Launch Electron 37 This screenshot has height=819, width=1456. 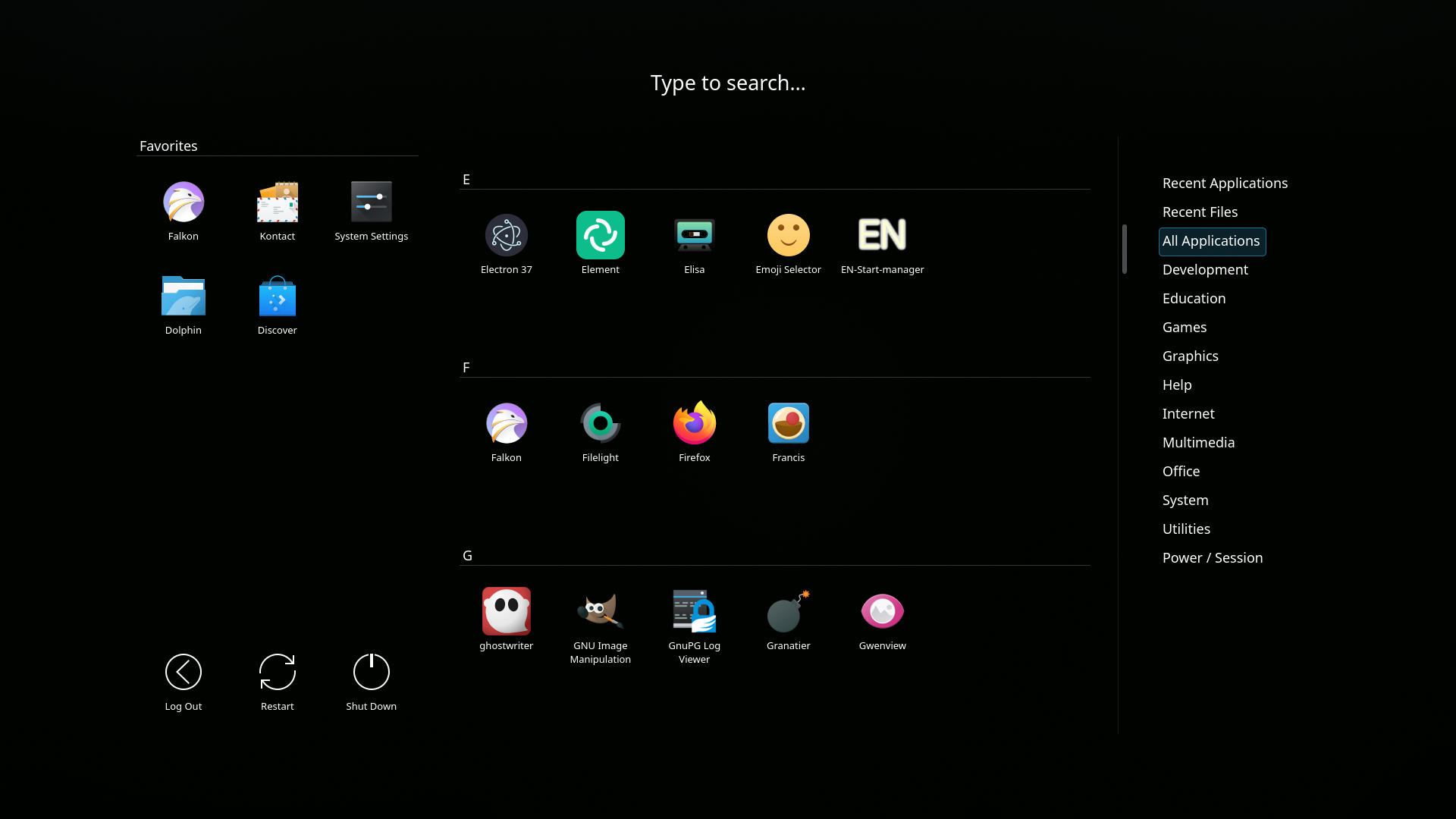506,243
